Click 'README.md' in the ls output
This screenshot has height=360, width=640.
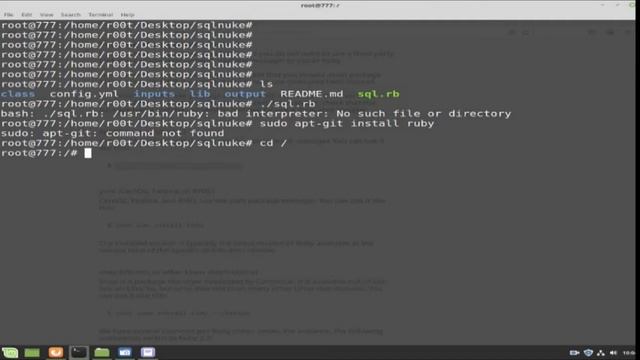click(x=312, y=94)
